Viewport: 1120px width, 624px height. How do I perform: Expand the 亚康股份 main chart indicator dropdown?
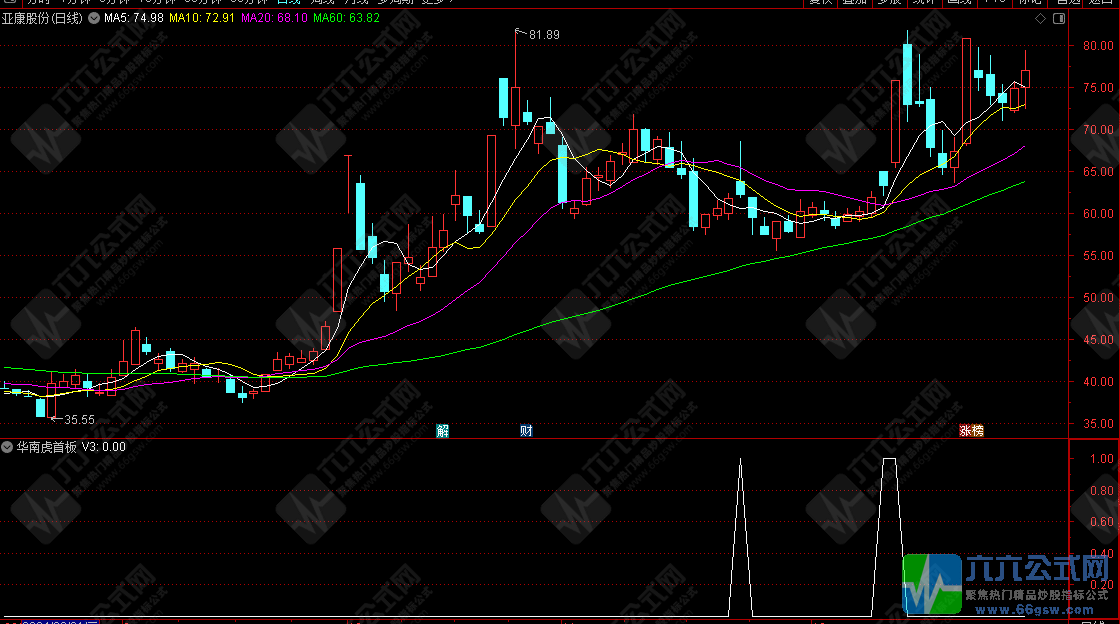pyautogui.click(x=94, y=18)
